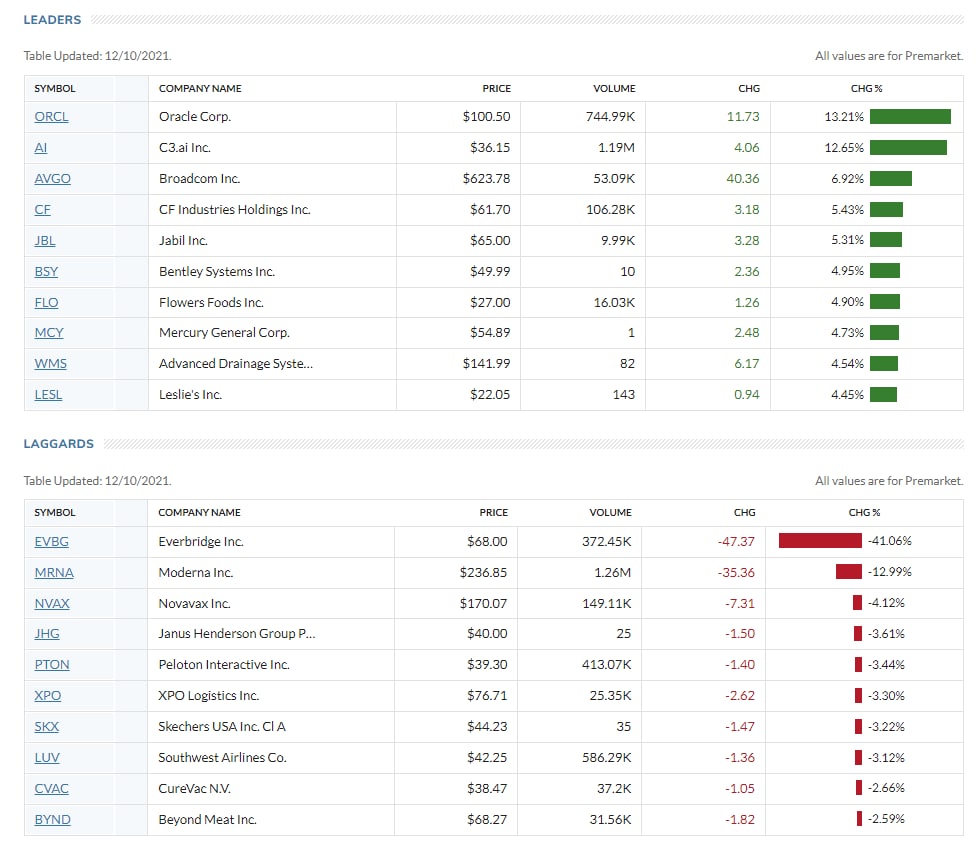Open the XPO symbol link
The image size is (978, 841).
pos(48,696)
